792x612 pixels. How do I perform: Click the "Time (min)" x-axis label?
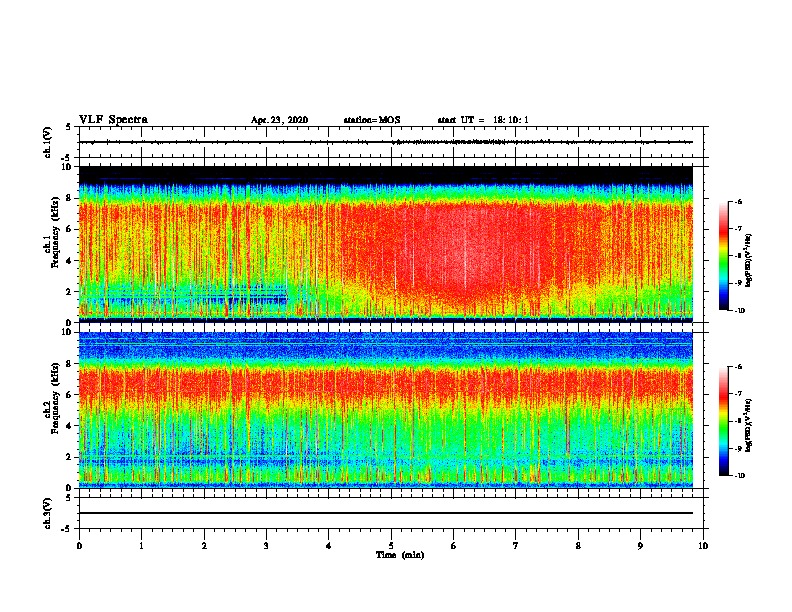pyautogui.click(x=400, y=555)
